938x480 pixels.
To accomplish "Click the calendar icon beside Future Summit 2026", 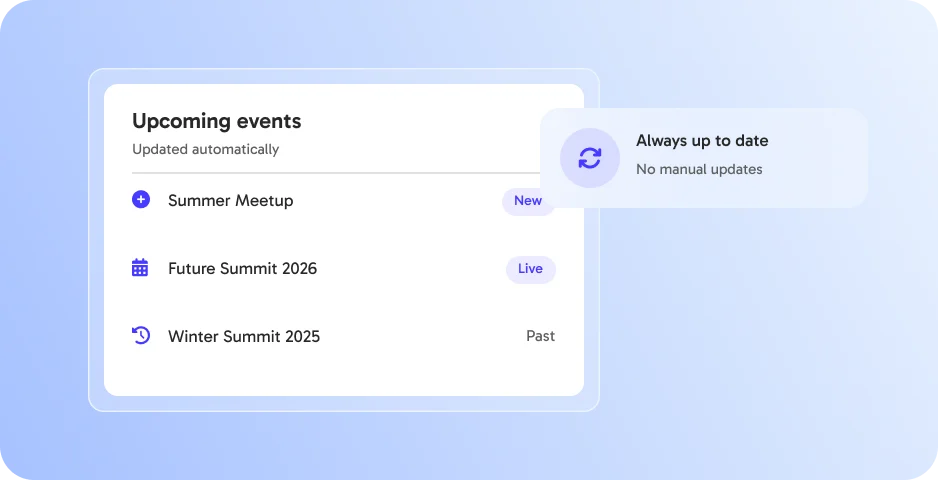I will tap(140, 268).
